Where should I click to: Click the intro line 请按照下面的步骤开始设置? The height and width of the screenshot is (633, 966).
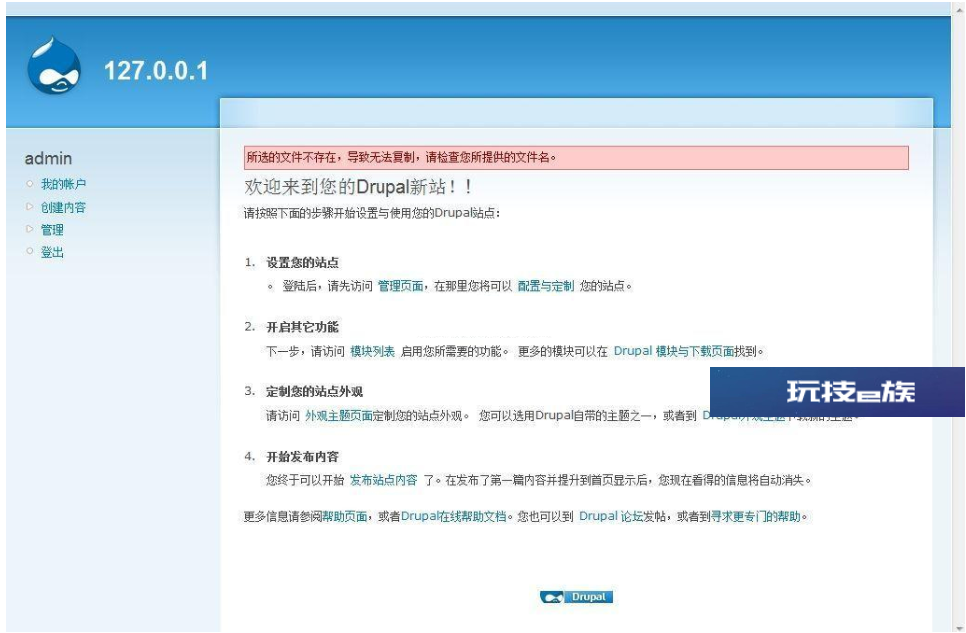[x=372, y=213]
